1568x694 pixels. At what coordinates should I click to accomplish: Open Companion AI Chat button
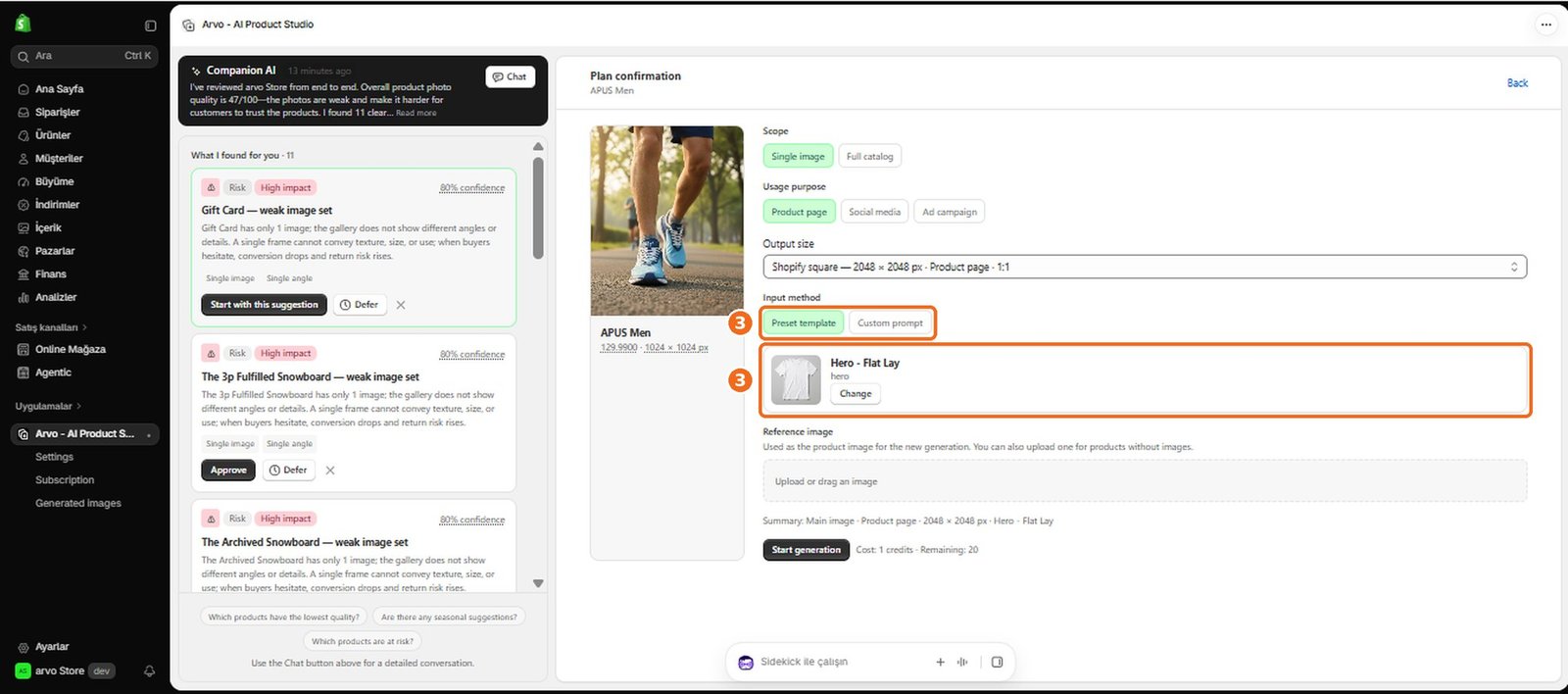pyautogui.click(x=510, y=76)
